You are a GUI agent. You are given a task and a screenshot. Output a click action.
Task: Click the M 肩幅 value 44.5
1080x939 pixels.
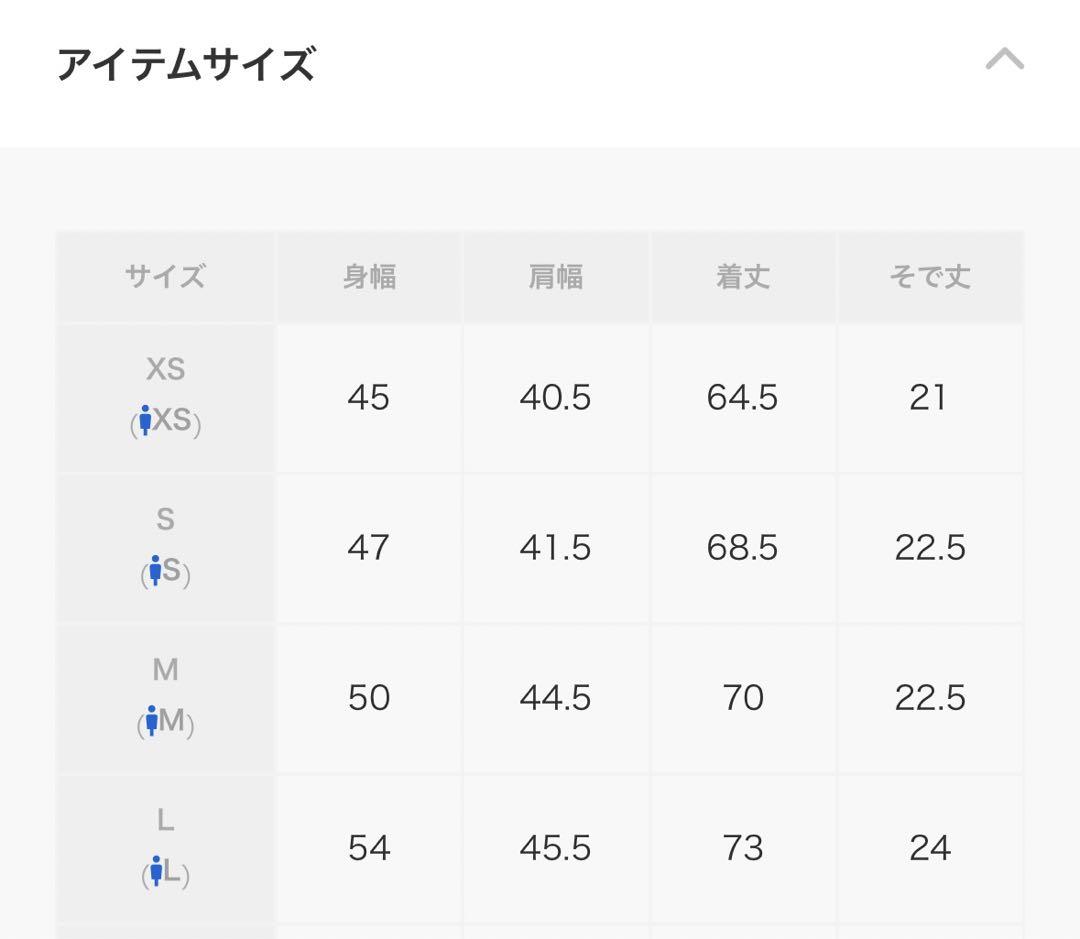pos(555,698)
